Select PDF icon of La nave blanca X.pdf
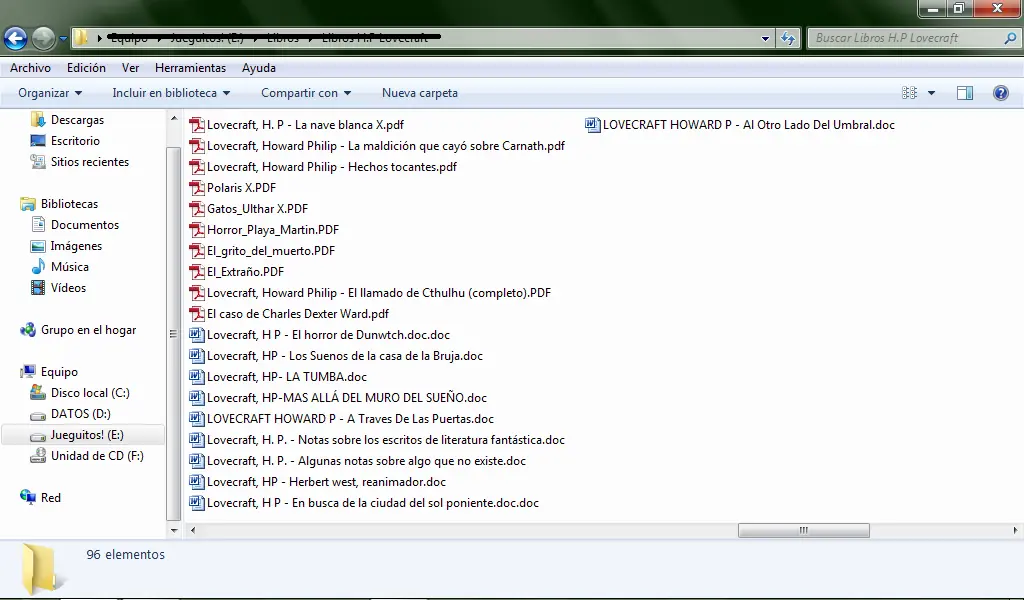Screen dimensions: 1024x600 [x=197, y=125]
